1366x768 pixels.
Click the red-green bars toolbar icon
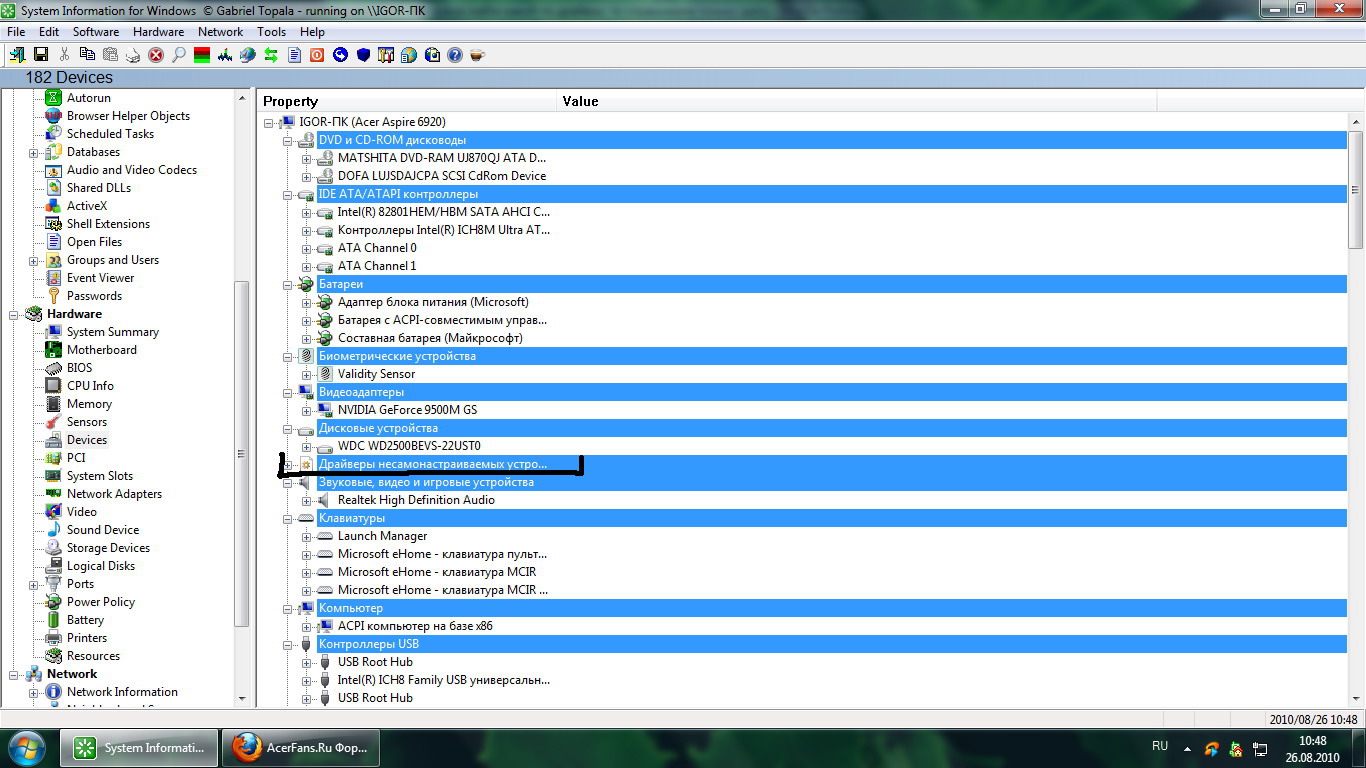coord(202,54)
